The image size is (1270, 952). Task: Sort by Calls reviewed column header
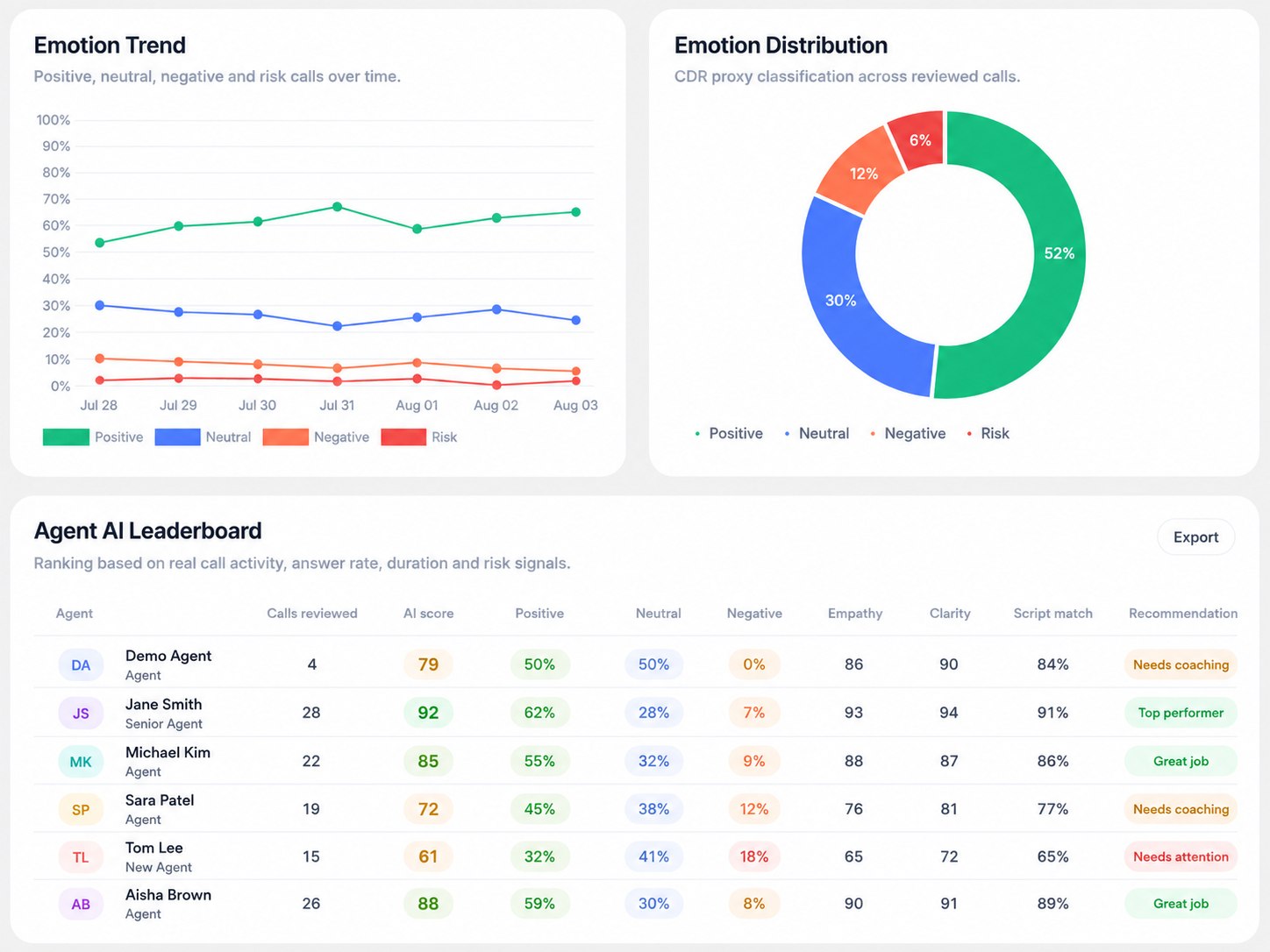(312, 614)
